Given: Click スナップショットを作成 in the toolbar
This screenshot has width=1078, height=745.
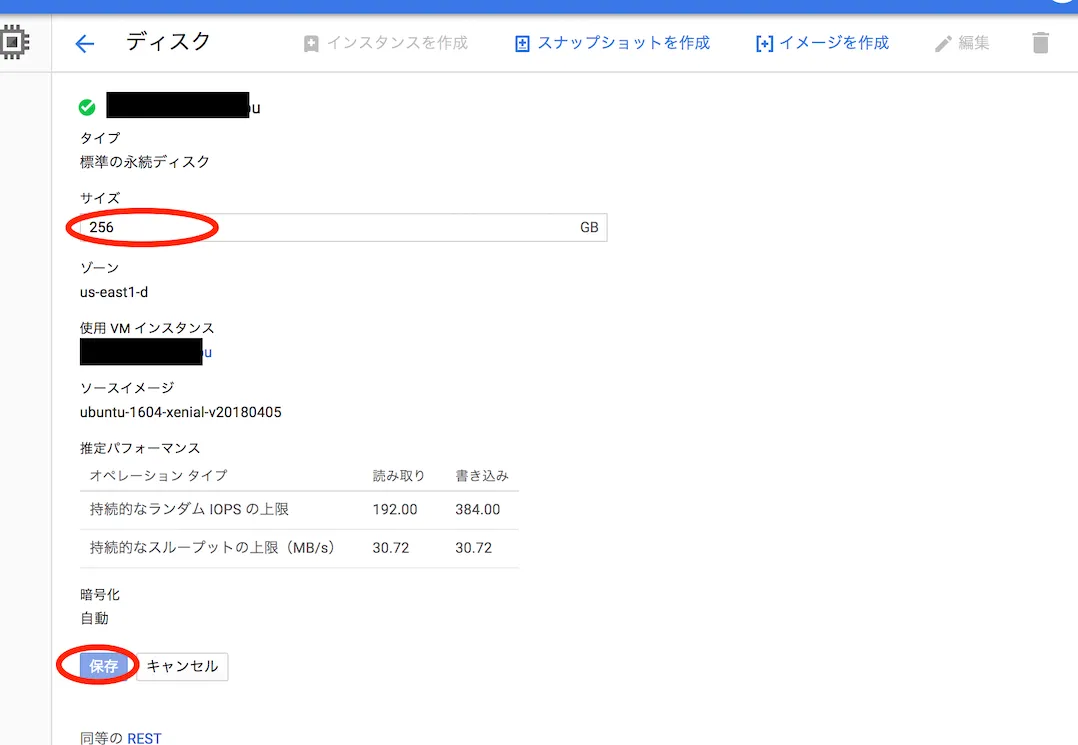Looking at the screenshot, I should (x=613, y=43).
